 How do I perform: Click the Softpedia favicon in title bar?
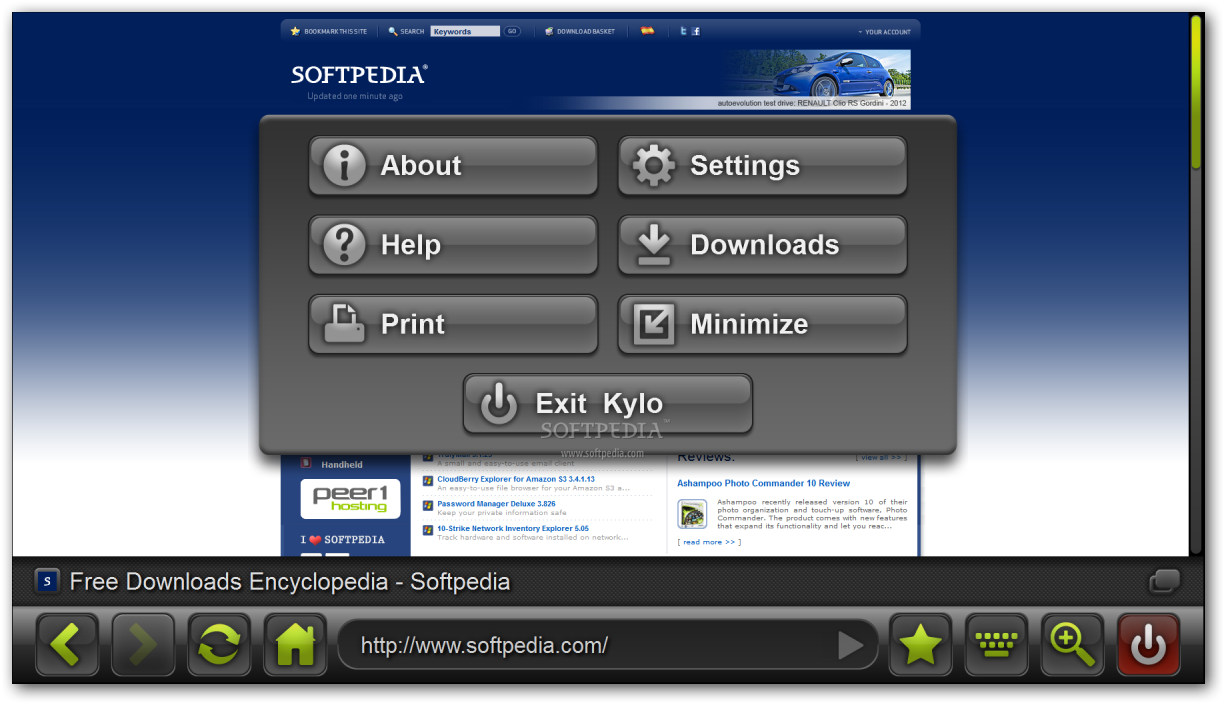point(47,581)
